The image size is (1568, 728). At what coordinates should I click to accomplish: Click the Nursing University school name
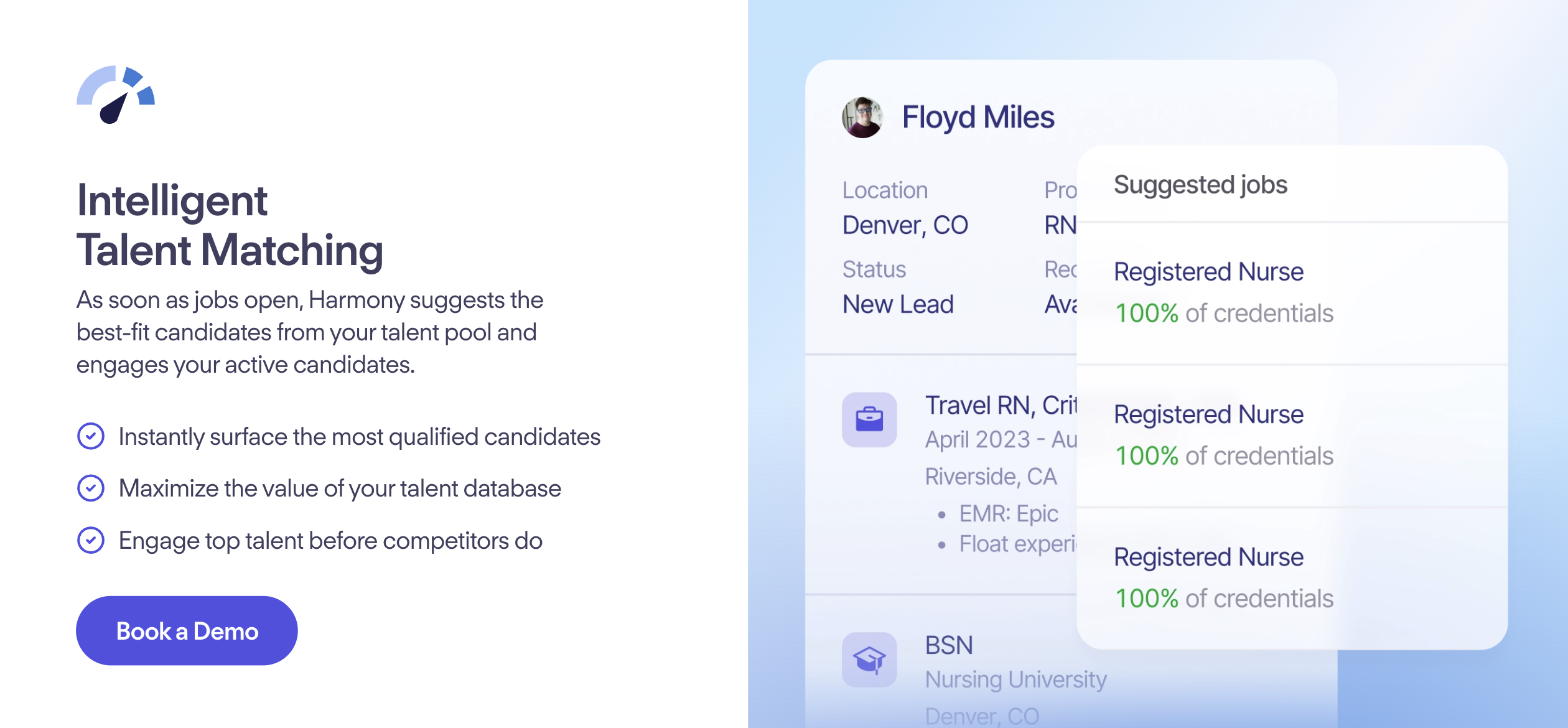[1015, 679]
